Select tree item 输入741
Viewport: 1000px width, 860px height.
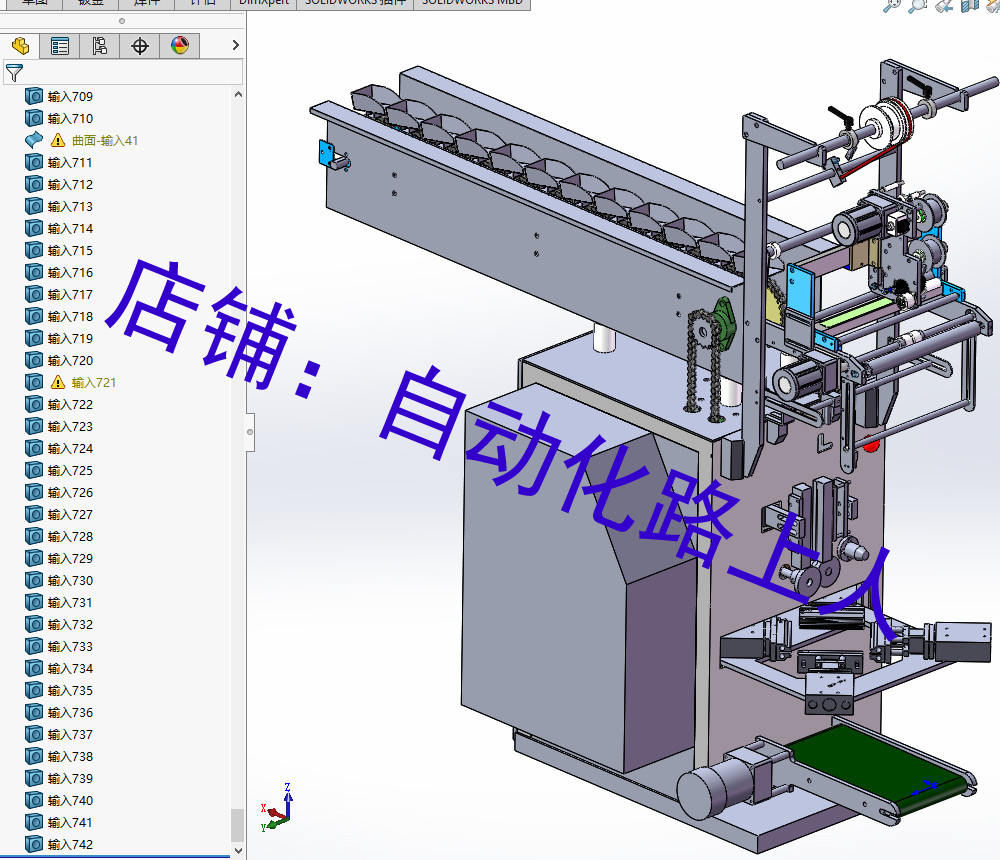pos(70,822)
